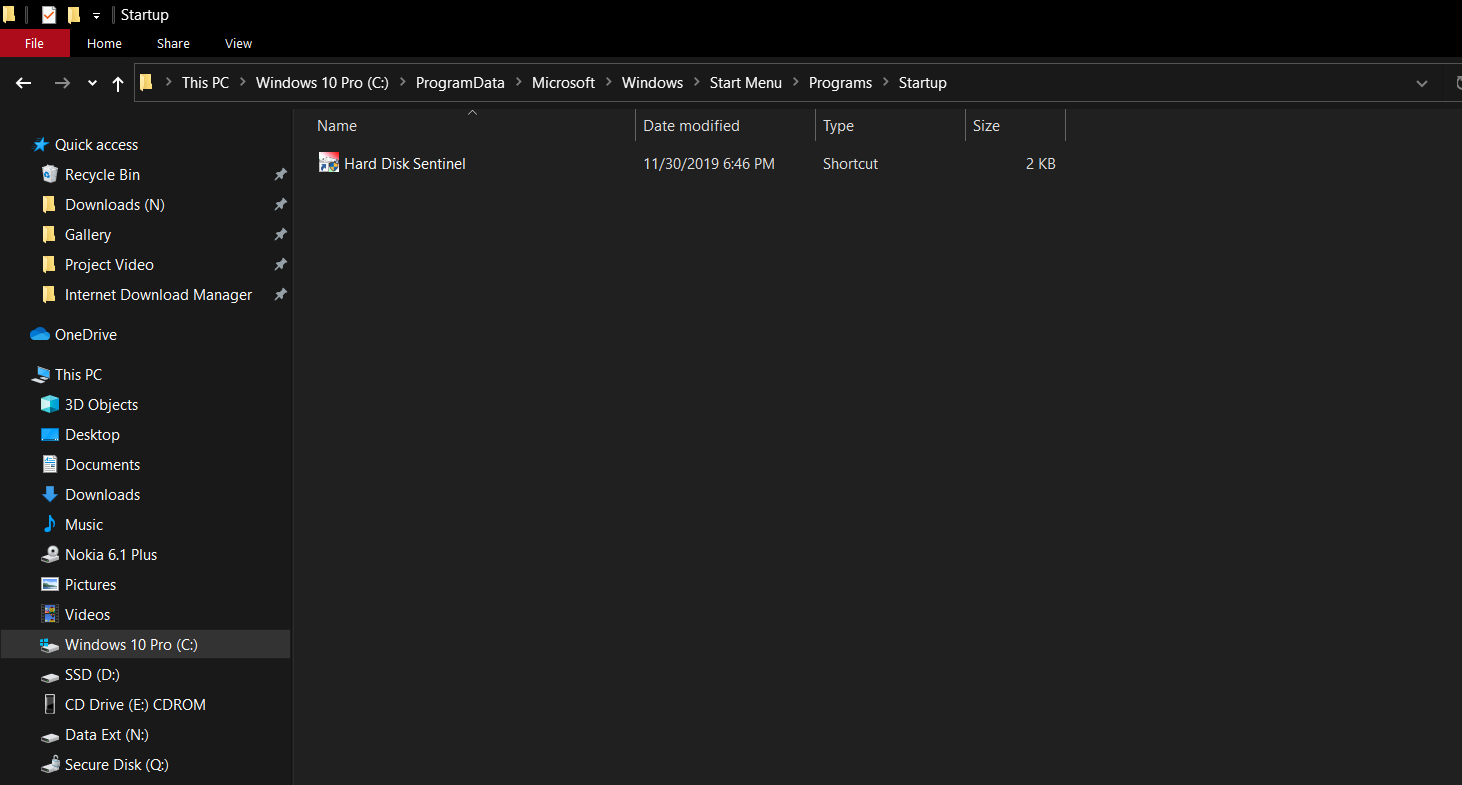Open the Hard Disk Sentinel shortcut
This screenshot has width=1462, height=785.
404,163
